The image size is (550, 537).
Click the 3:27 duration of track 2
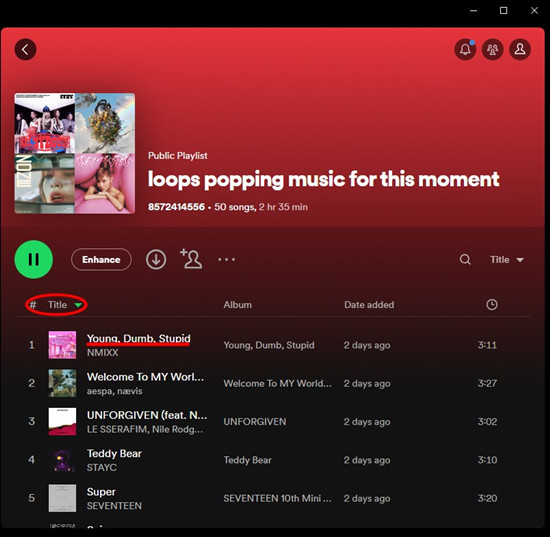click(487, 383)
